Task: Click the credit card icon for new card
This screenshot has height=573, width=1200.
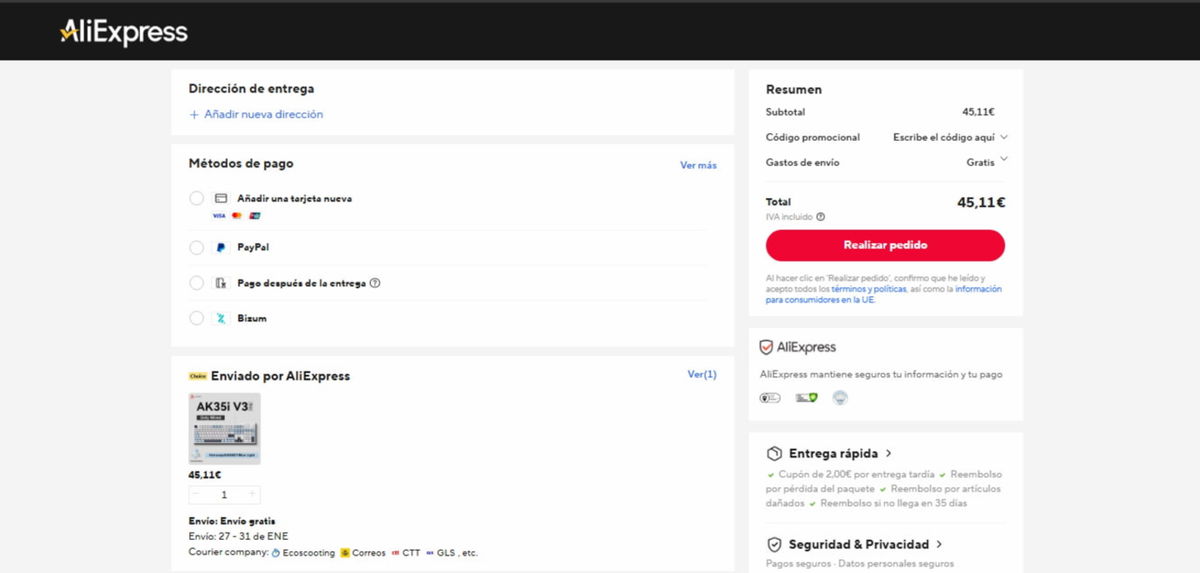Action: [221, 199]
